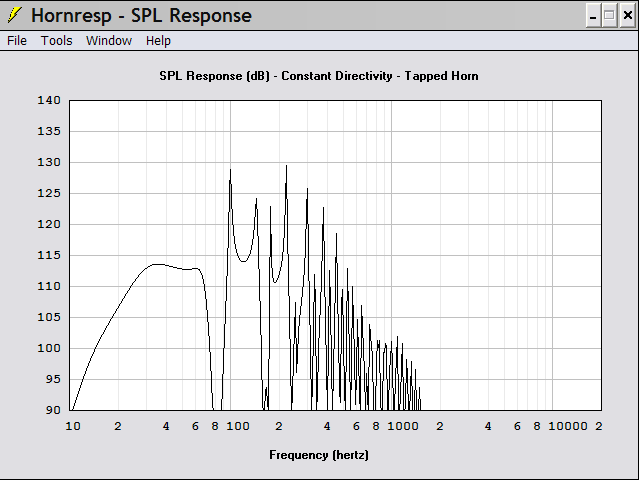Click the 125 dB axis label
Viewport: 639px width, 480px height.
pyautogui.click(x=49, y=193)
